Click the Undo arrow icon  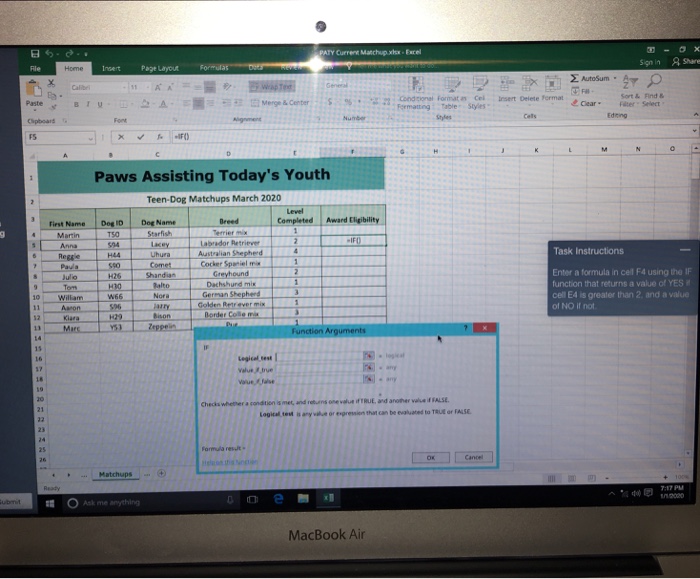click(x=49, y=54)
